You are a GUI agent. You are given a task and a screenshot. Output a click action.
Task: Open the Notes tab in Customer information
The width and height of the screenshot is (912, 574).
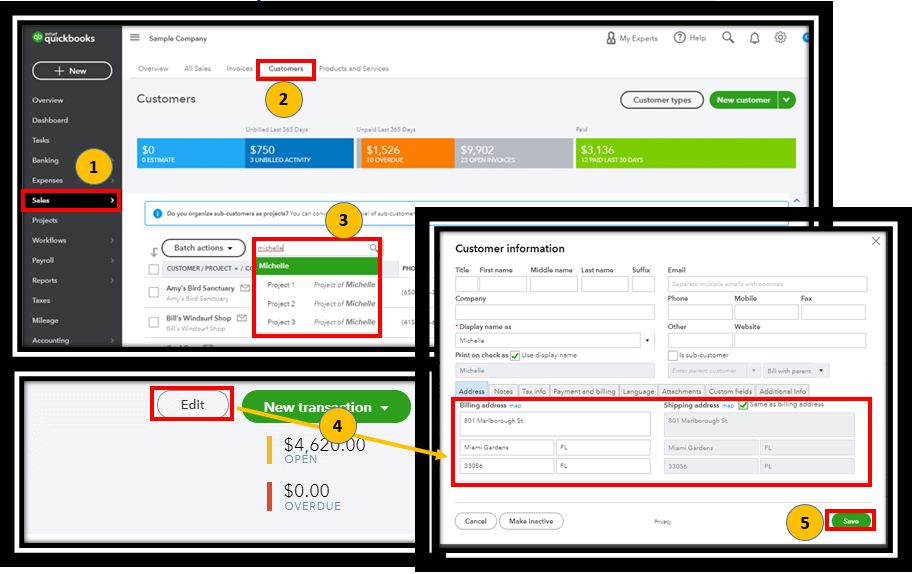(x=503, y=391)
